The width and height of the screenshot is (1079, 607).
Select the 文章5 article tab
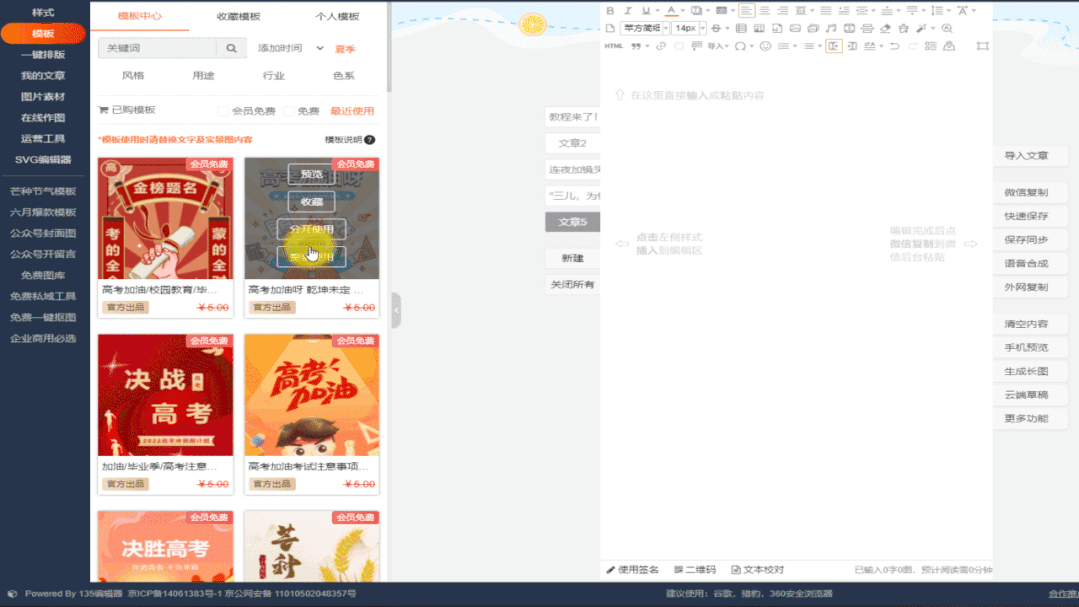tap(573, 222)
